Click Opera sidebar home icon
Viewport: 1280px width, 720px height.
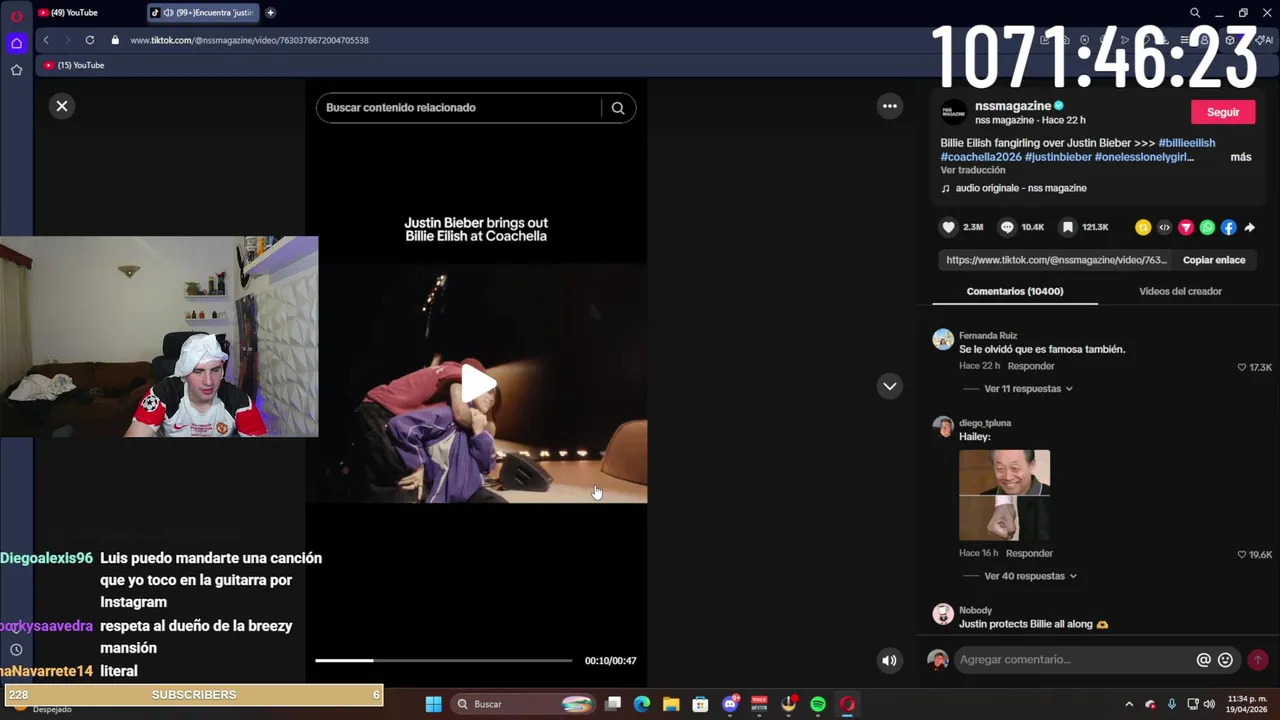(x=16, y=43)
